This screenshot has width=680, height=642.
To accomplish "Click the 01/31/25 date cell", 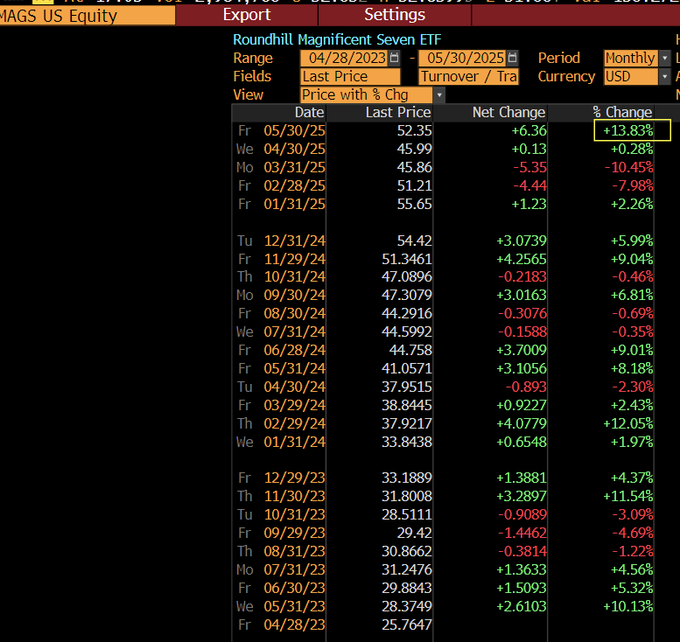I will (294, 204).
